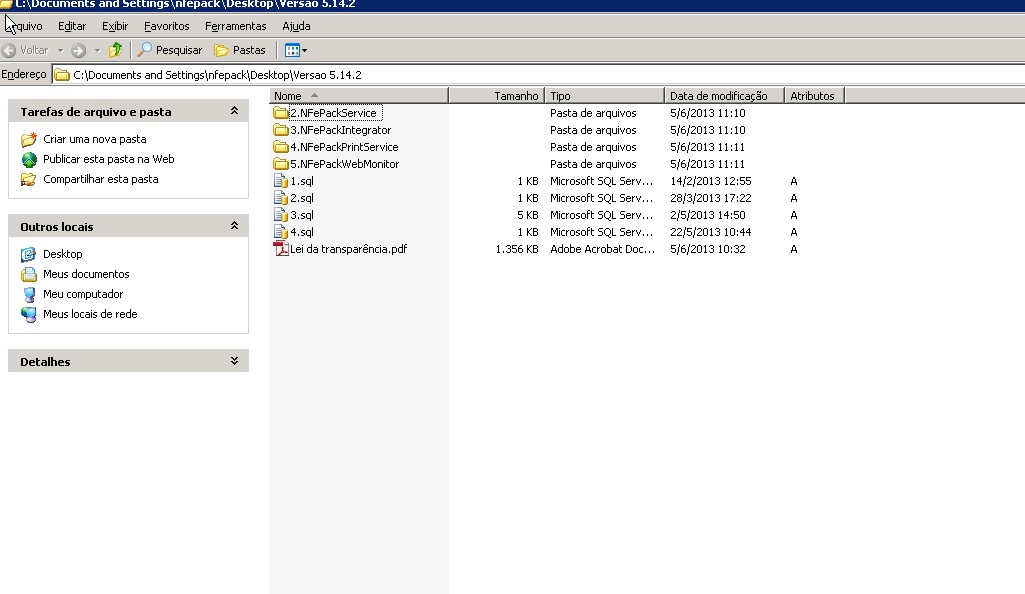This screenshot has width=1025, height=594.
Task: Collapse the Outros locais panel
Action: pos(234,227)
